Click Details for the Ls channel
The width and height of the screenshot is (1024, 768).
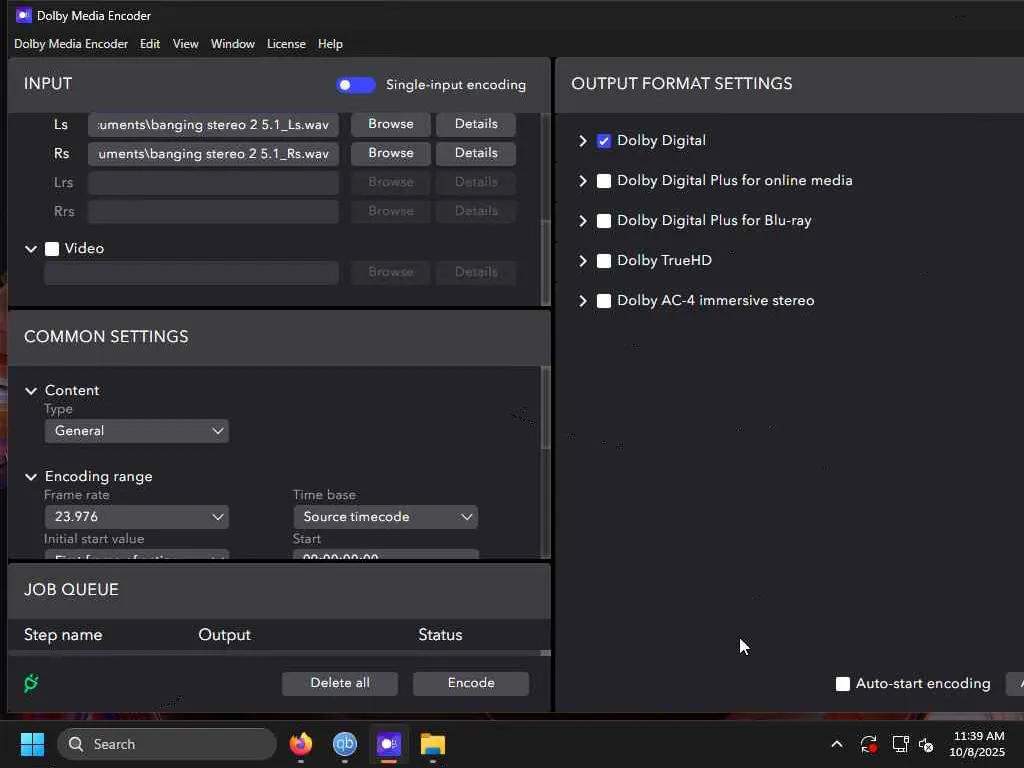476,124
